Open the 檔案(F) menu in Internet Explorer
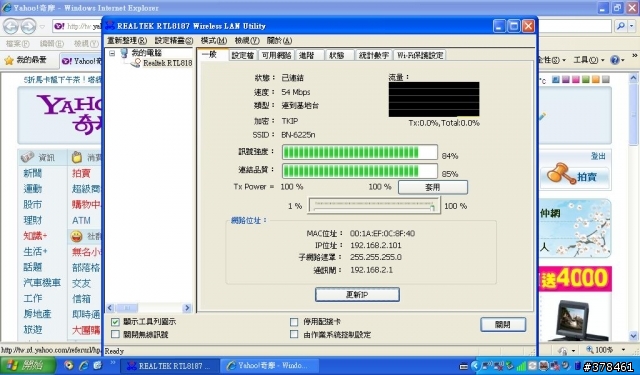Image resolution: width=640 pixels, height=375 pixels. [17, 43]
